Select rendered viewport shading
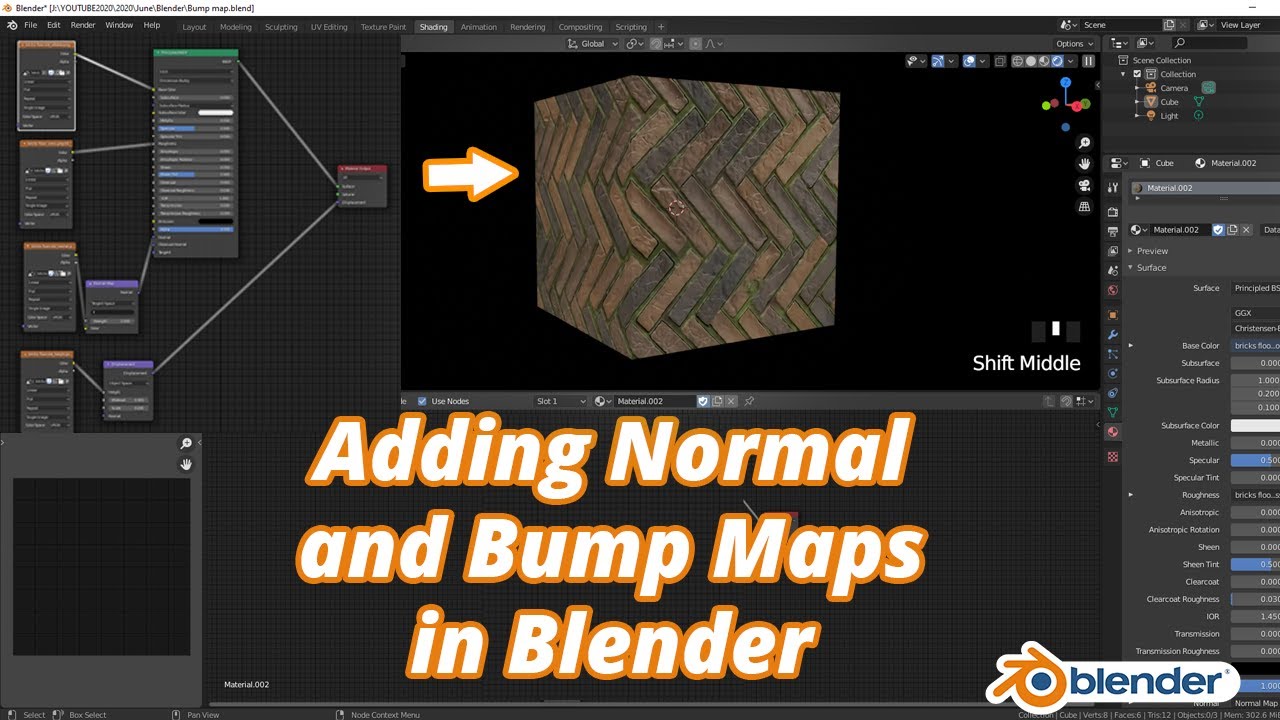 pos(1057,61)
